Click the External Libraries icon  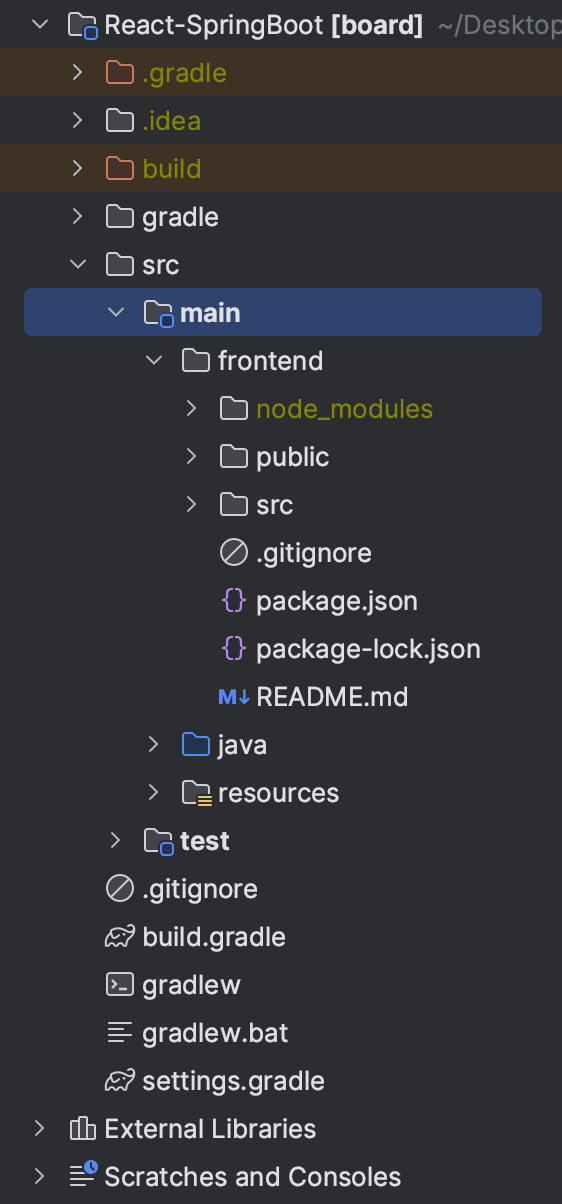point(82,1129)
